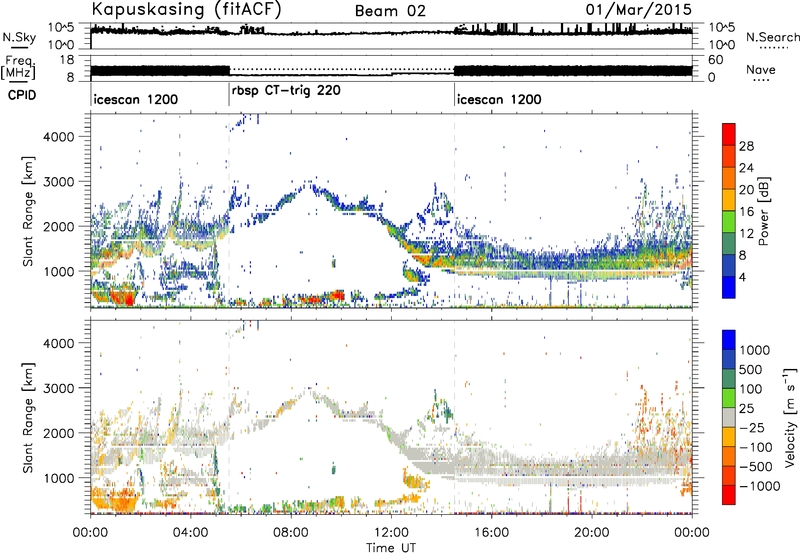Screen dimensions: 800x554
Task: Click the 'icescan 1200' label after 14:00
Action: pos(499,99)
